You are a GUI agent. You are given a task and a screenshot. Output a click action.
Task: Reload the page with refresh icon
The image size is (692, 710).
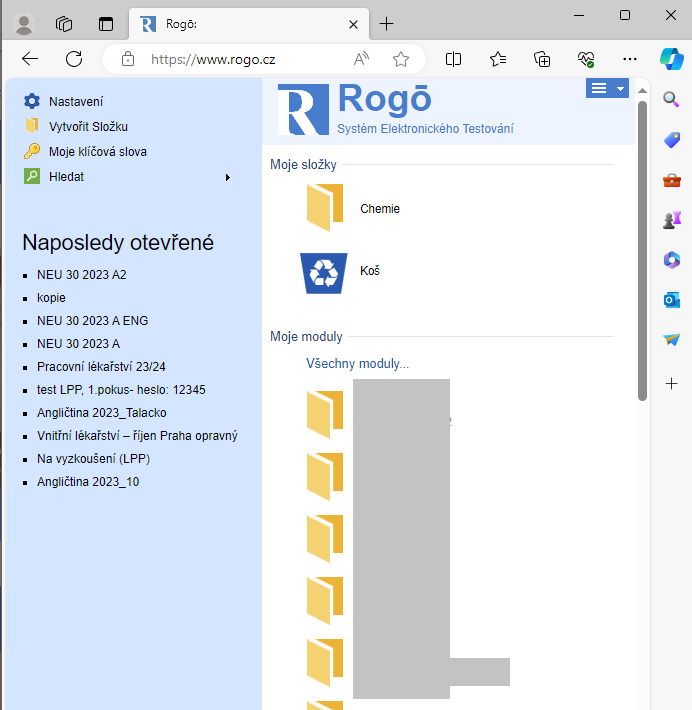pos(74,59)
